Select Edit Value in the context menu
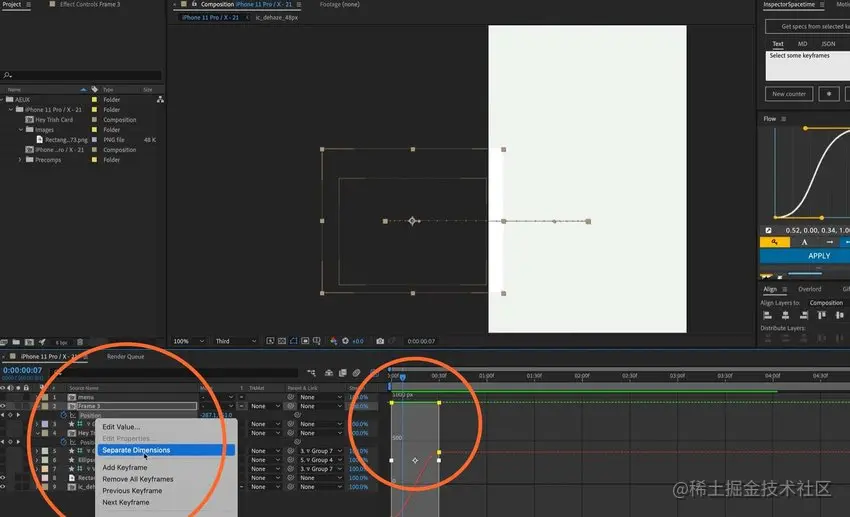This screenshot has width=850, height=517. [x=121, y=427]
